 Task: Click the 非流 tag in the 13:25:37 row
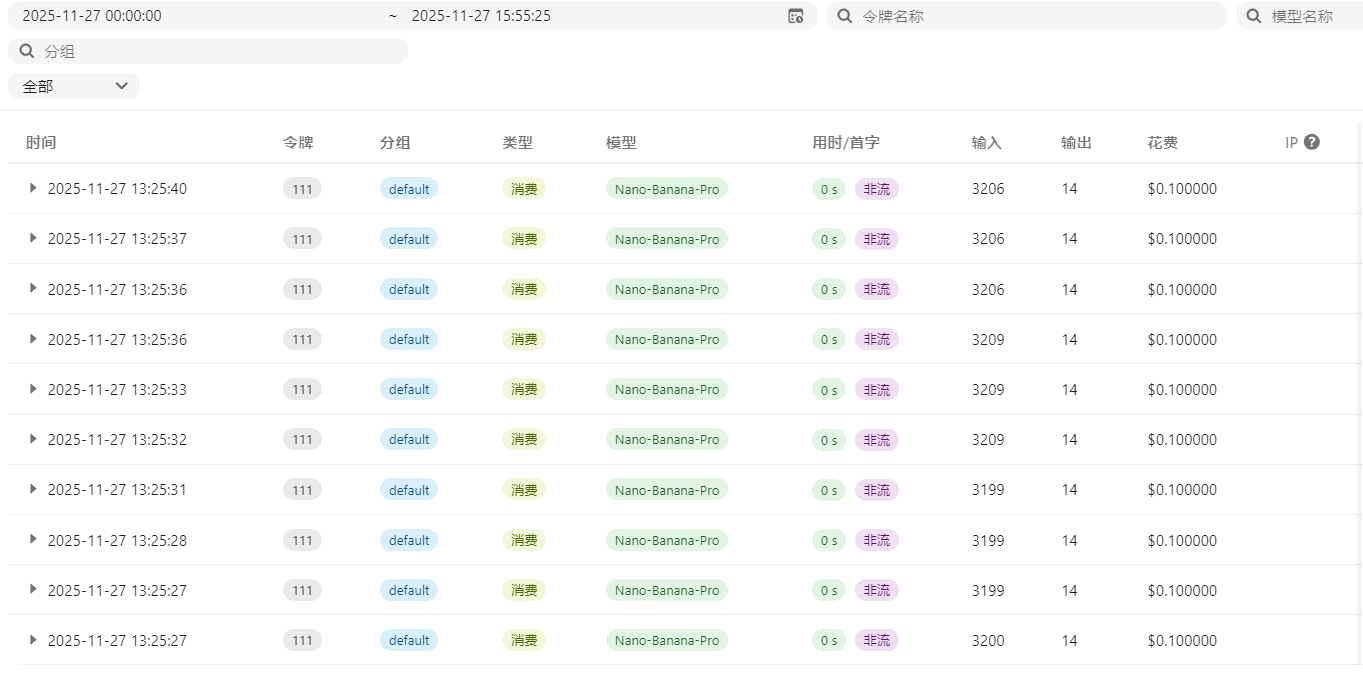click(x=877, y=239)
